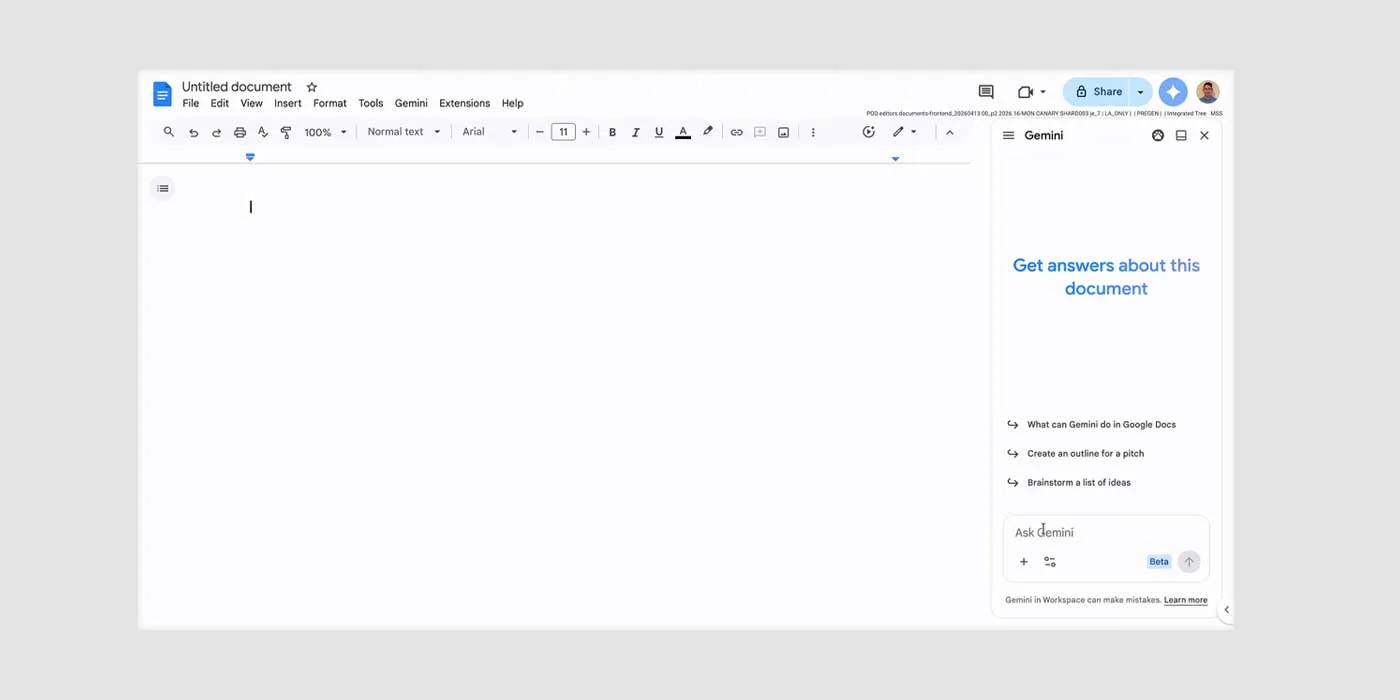Image resolution: width=1400 pixels, height=700 pixels.
Task: Collapse side panel with bottom-right chevron
Action: (x=1227, y=610)
